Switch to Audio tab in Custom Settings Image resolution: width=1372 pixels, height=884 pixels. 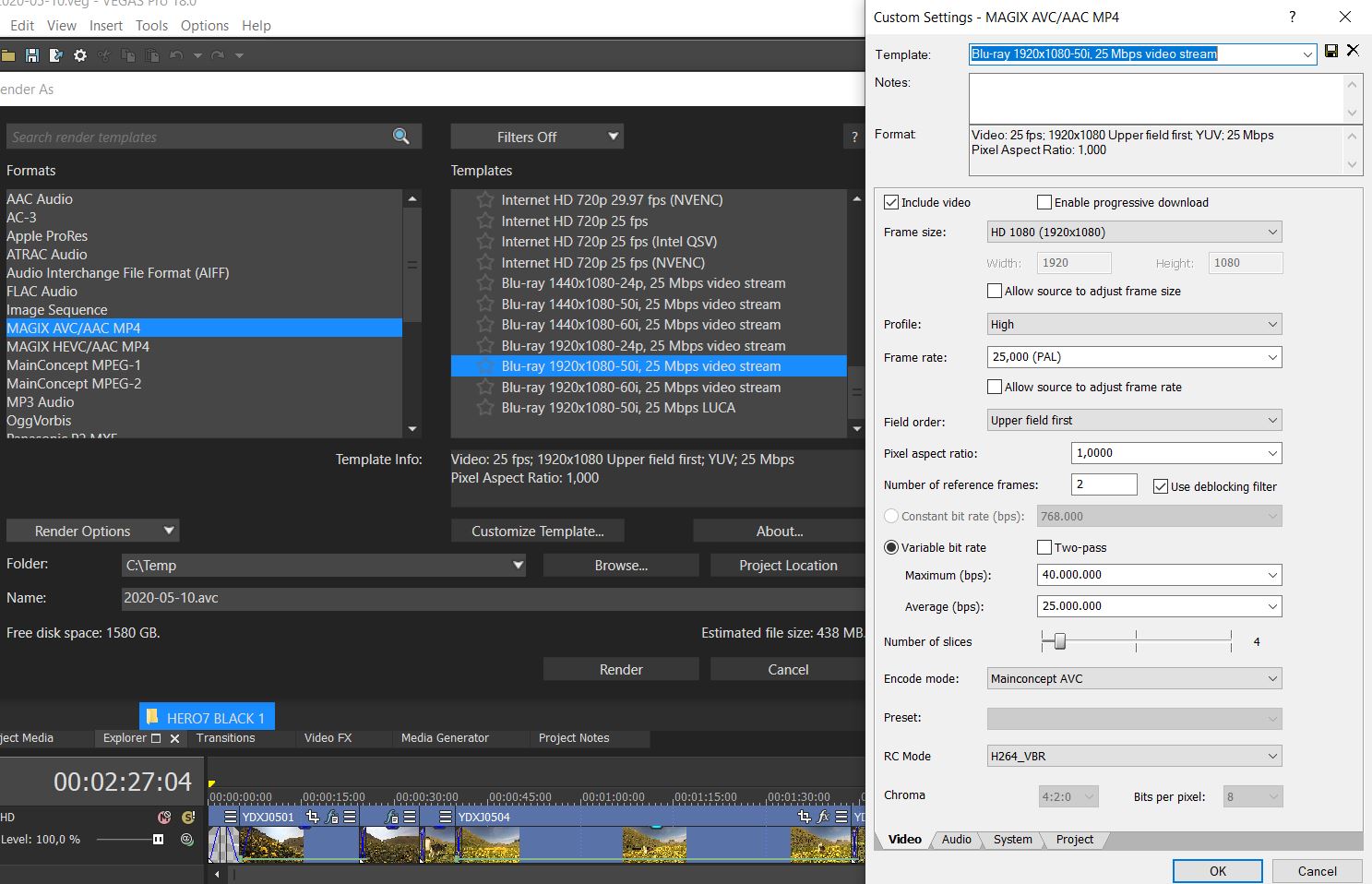[956, 839]
